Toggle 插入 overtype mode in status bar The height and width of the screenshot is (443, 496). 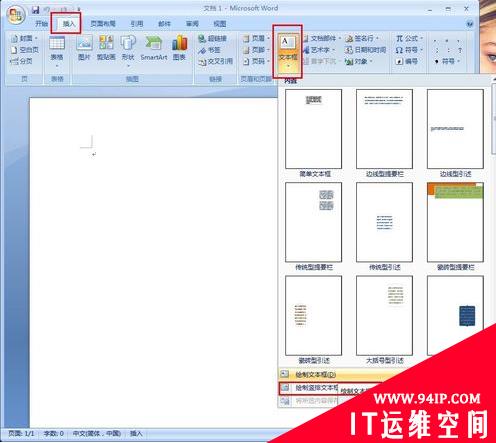click(136, 433)
